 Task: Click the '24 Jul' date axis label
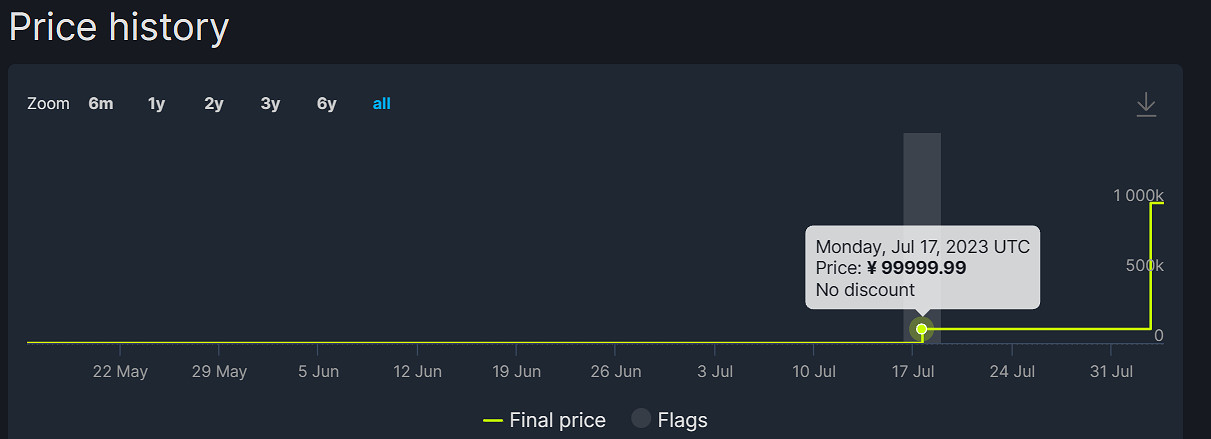1011,372
